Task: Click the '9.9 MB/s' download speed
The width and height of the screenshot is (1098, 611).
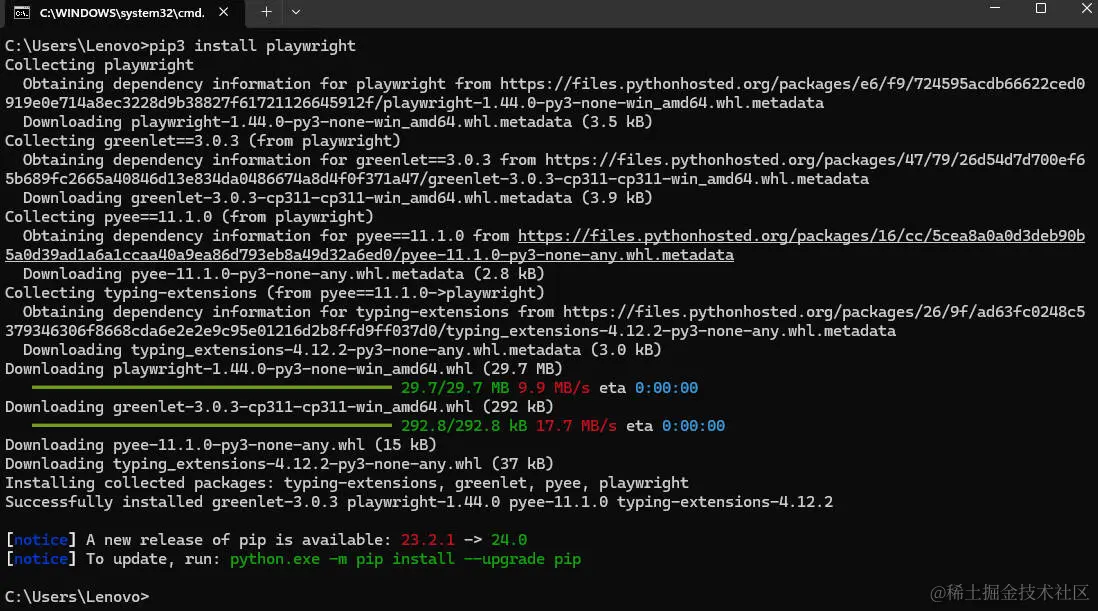Action: (x=553, y=388)
